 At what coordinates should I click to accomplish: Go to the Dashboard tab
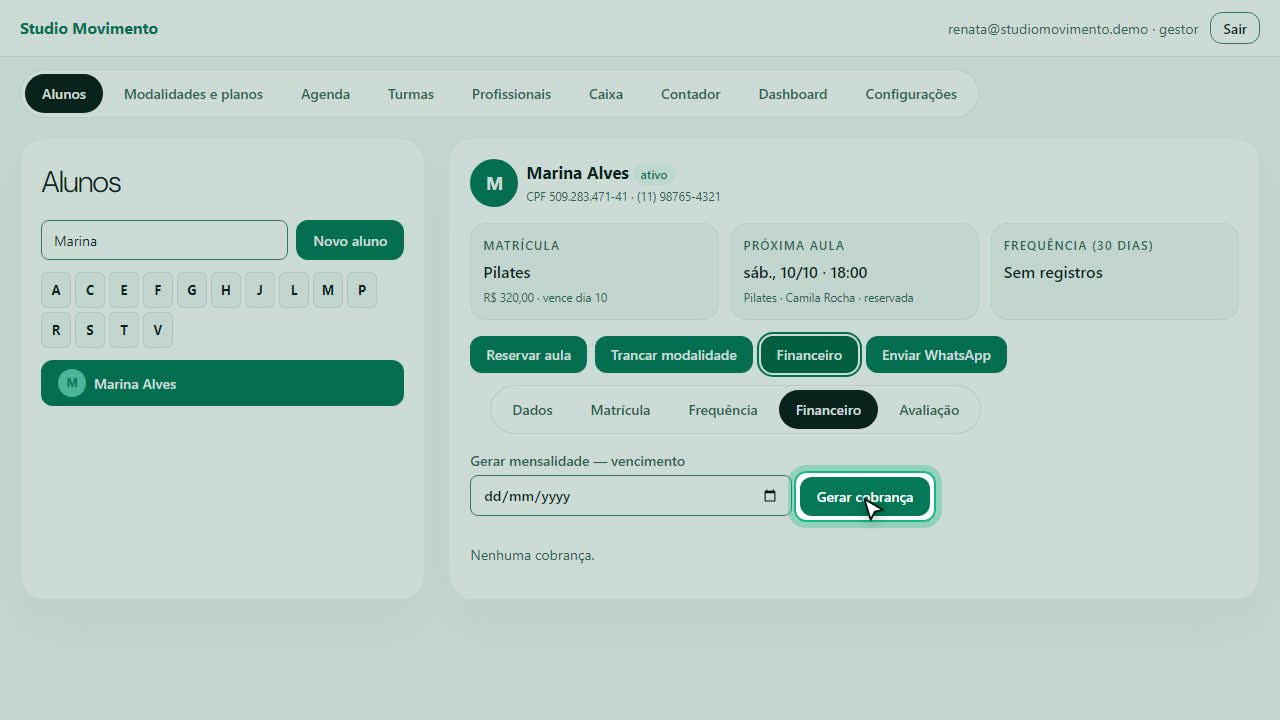793,94
